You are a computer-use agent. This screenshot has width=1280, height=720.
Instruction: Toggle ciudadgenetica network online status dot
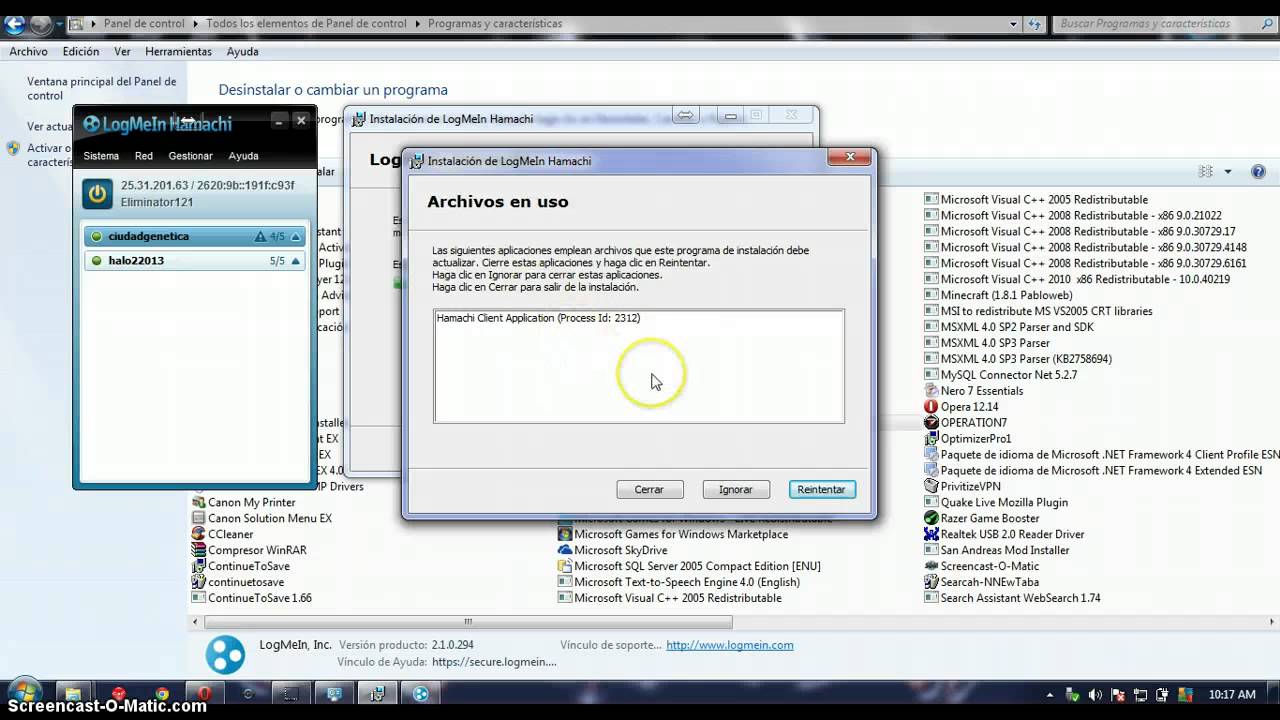[96, 237]
